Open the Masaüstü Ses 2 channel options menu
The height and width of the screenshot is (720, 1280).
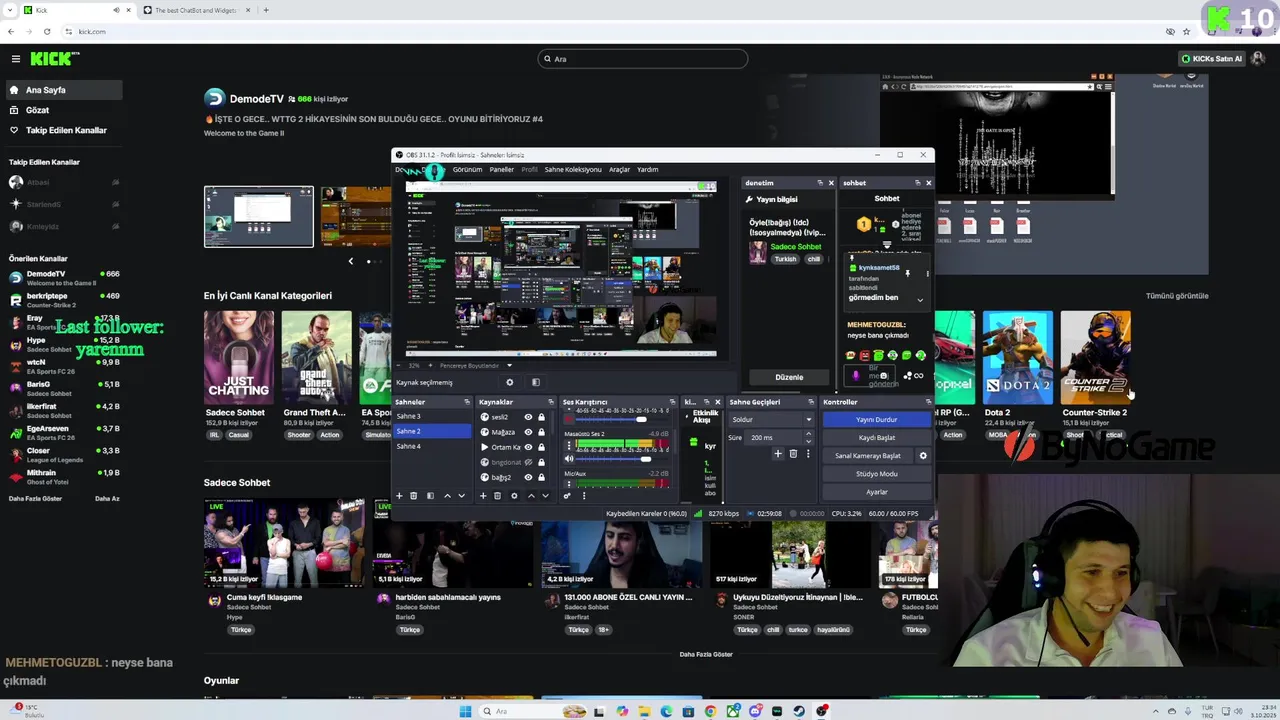point(569,446)
